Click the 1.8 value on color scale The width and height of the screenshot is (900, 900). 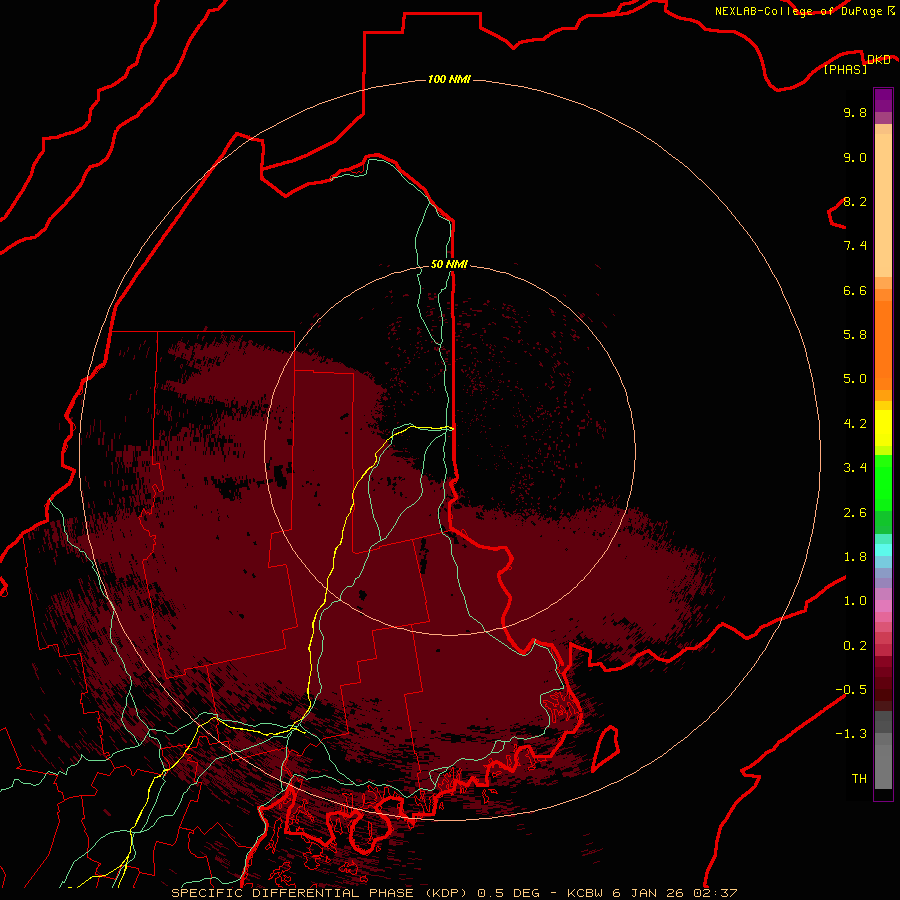[x=855, y=557]
